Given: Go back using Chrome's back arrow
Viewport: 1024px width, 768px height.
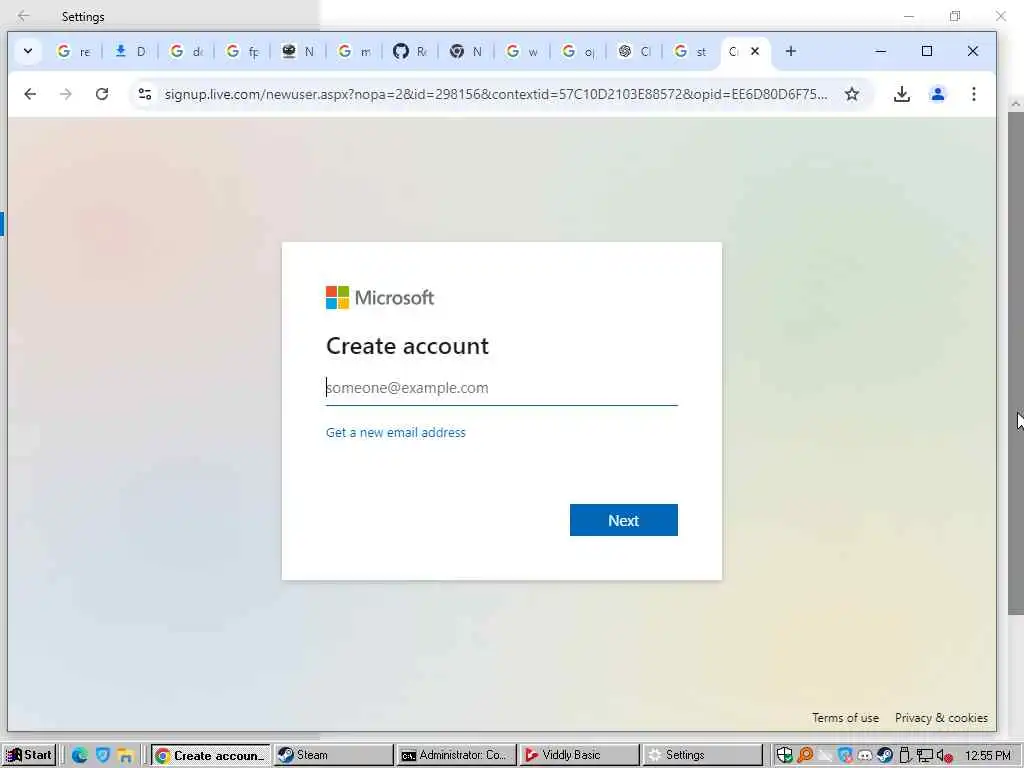Looking at the screenshot, I should [x=30, y=94].
